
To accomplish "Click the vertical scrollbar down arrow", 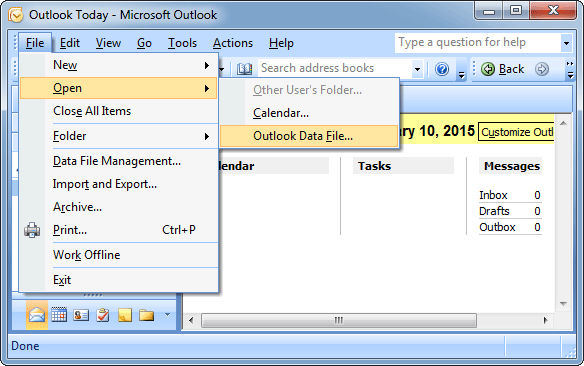I will coord(563,304).
